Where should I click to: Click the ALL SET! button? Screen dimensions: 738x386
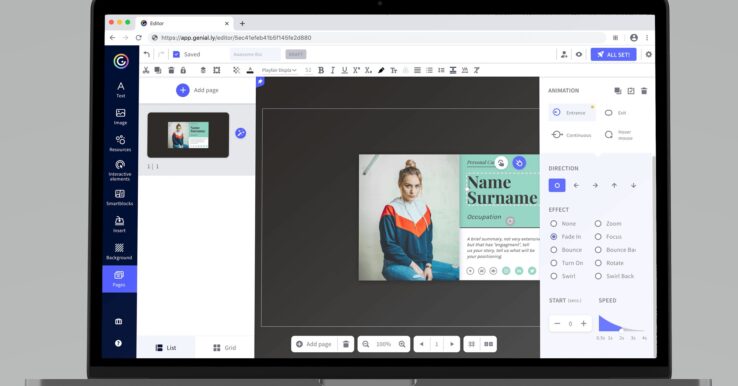click(614, 55)
